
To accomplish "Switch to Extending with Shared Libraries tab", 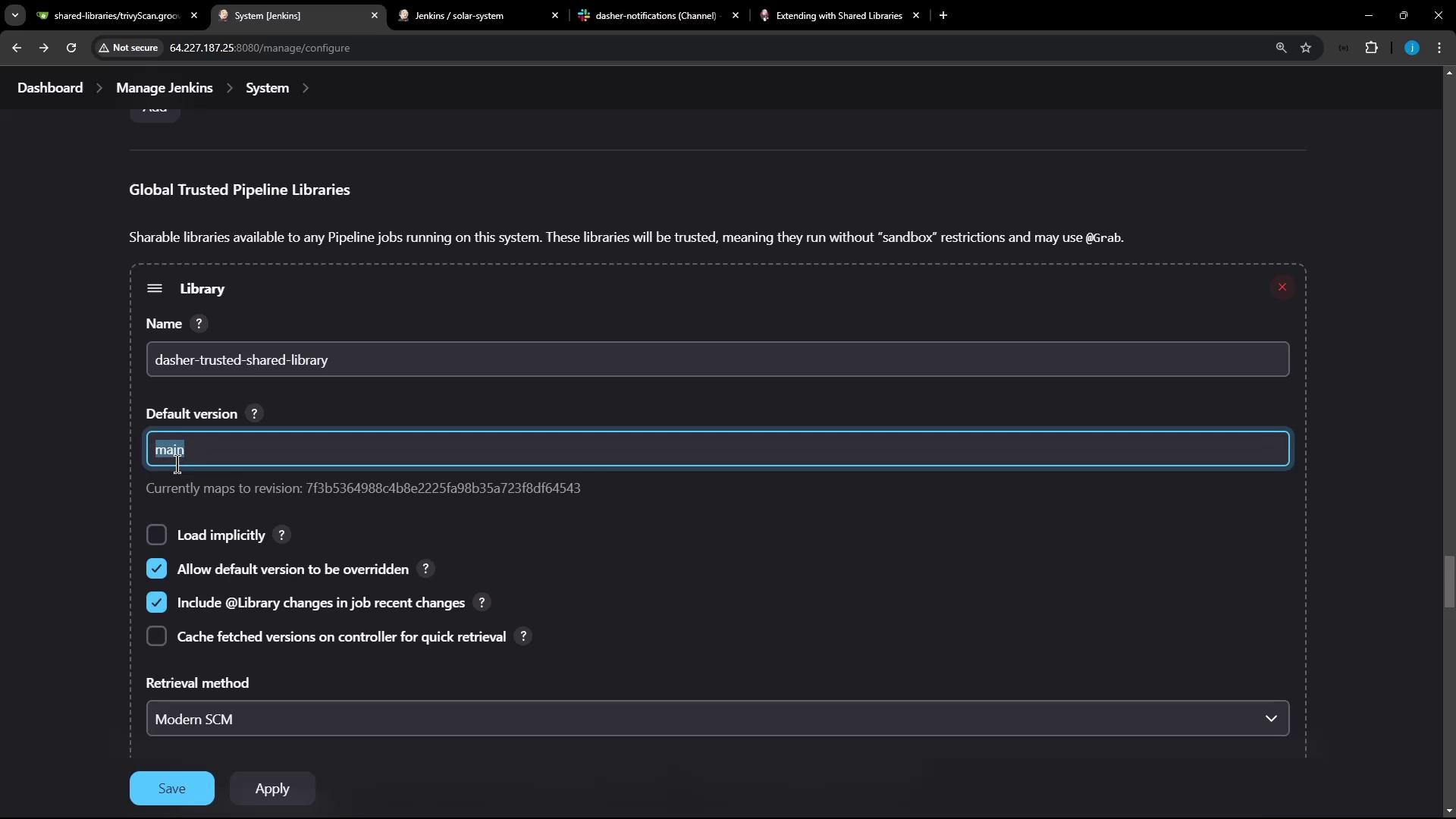I will click(x=838, y=15).
